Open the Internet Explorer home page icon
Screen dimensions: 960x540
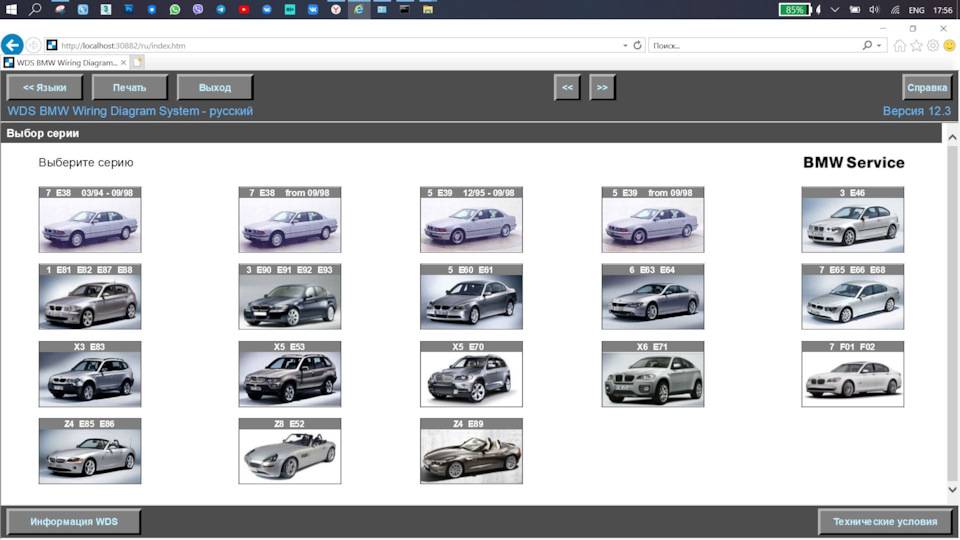point(899,45)
